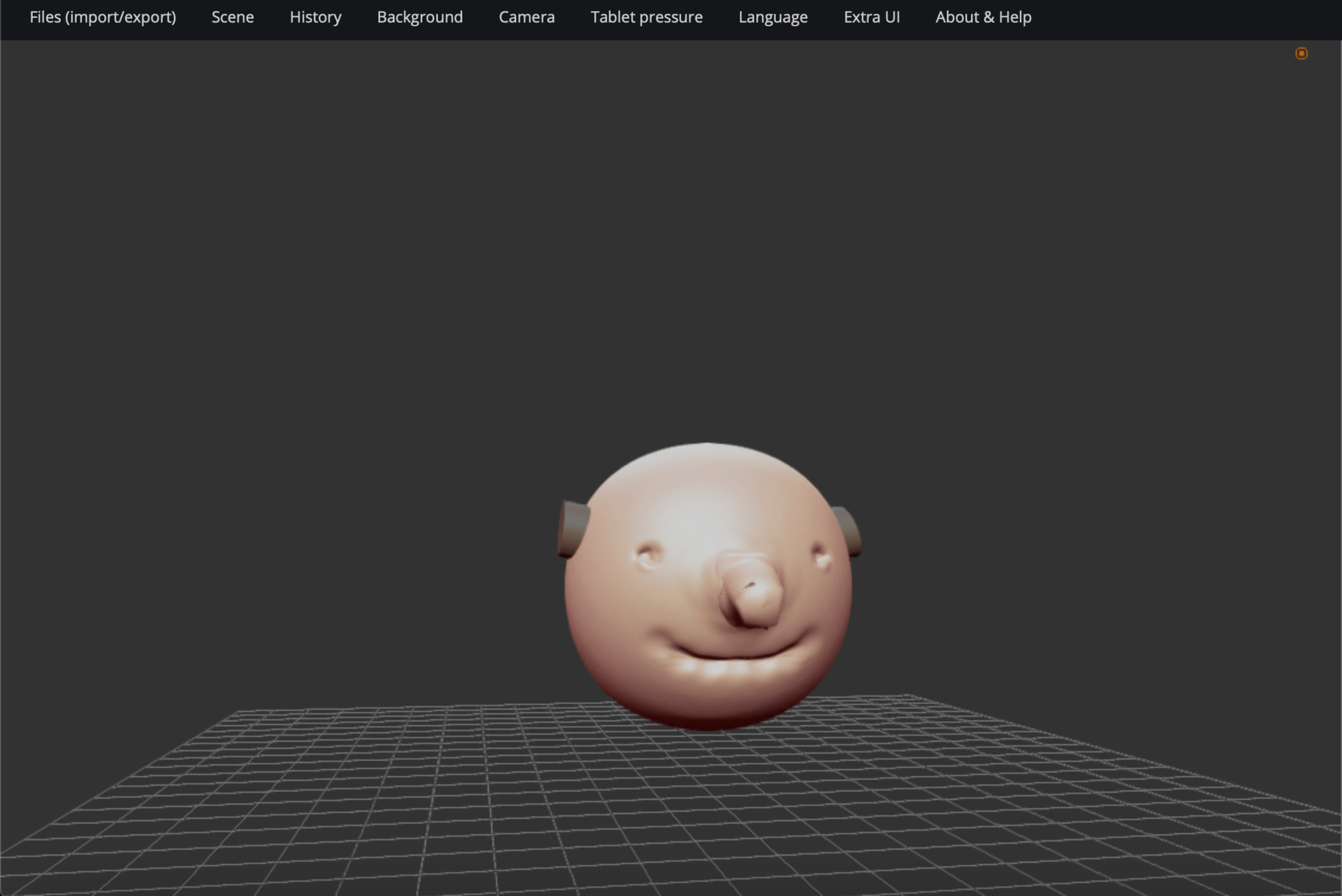
Task: Click the right eye of the head
Action: click(x=821, y=557)
